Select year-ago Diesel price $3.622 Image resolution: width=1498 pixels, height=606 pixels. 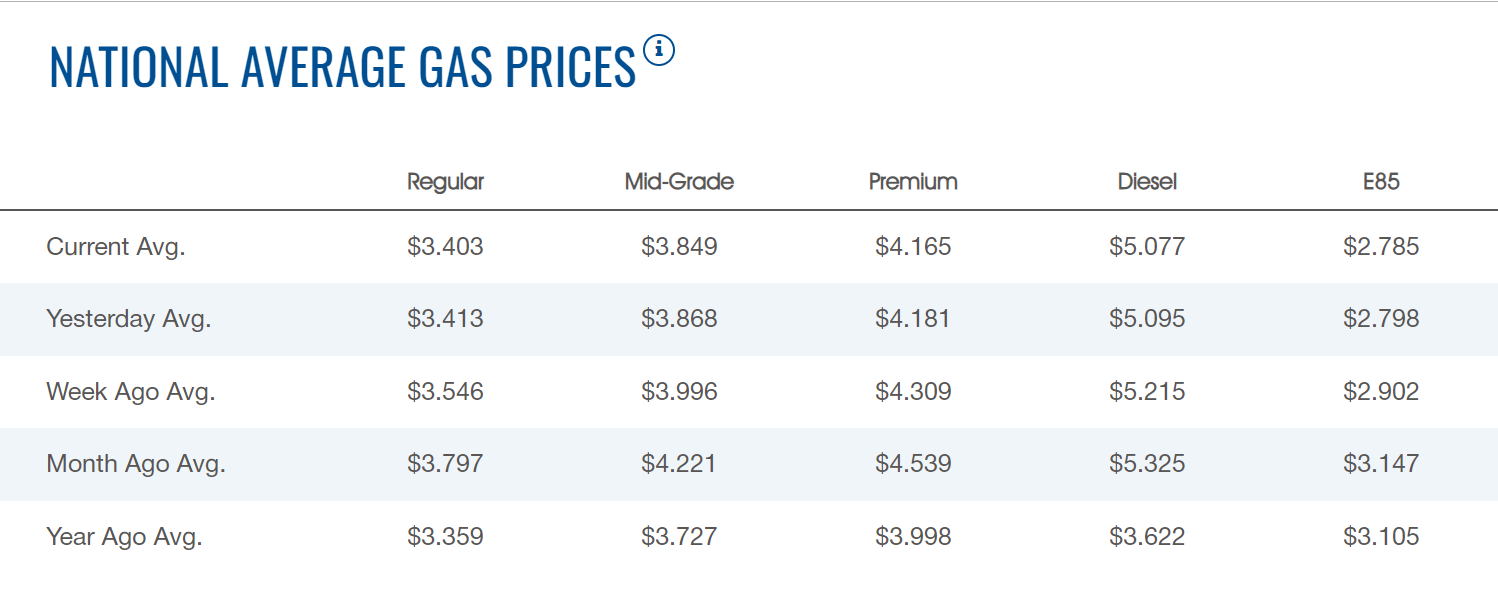[x=1147, y=537]
